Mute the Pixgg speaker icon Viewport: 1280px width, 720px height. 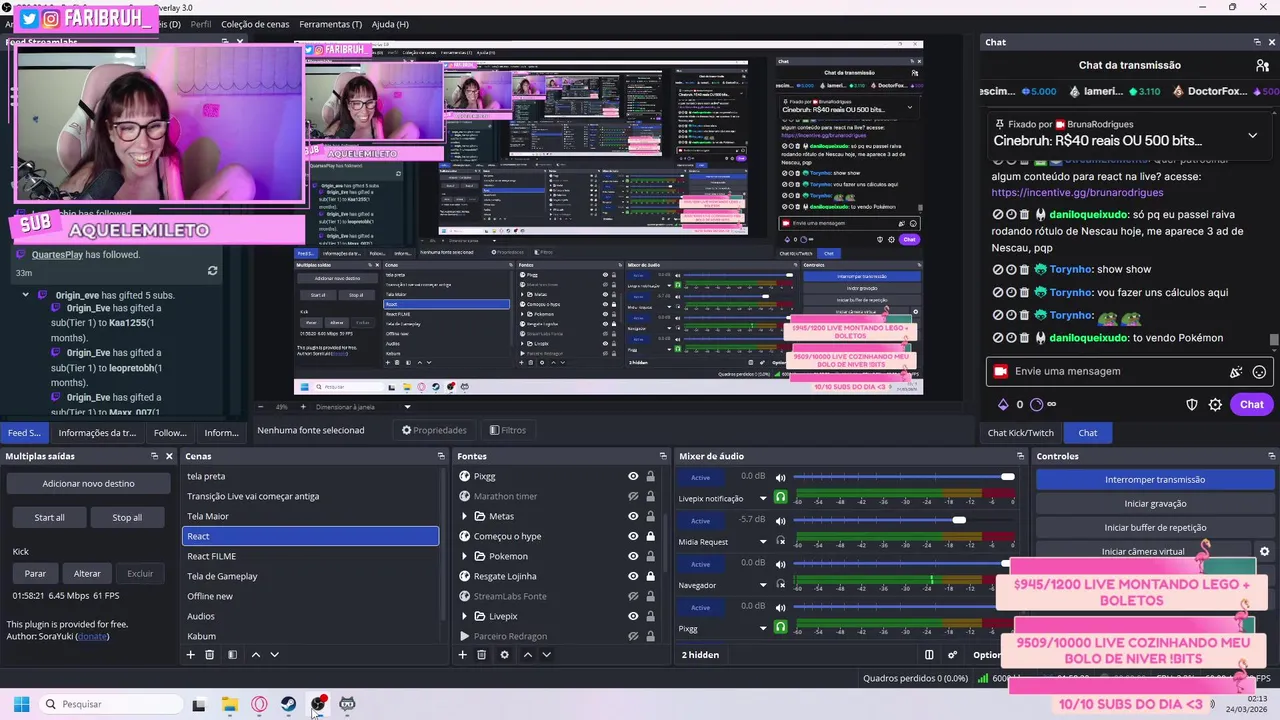[781, 607]
